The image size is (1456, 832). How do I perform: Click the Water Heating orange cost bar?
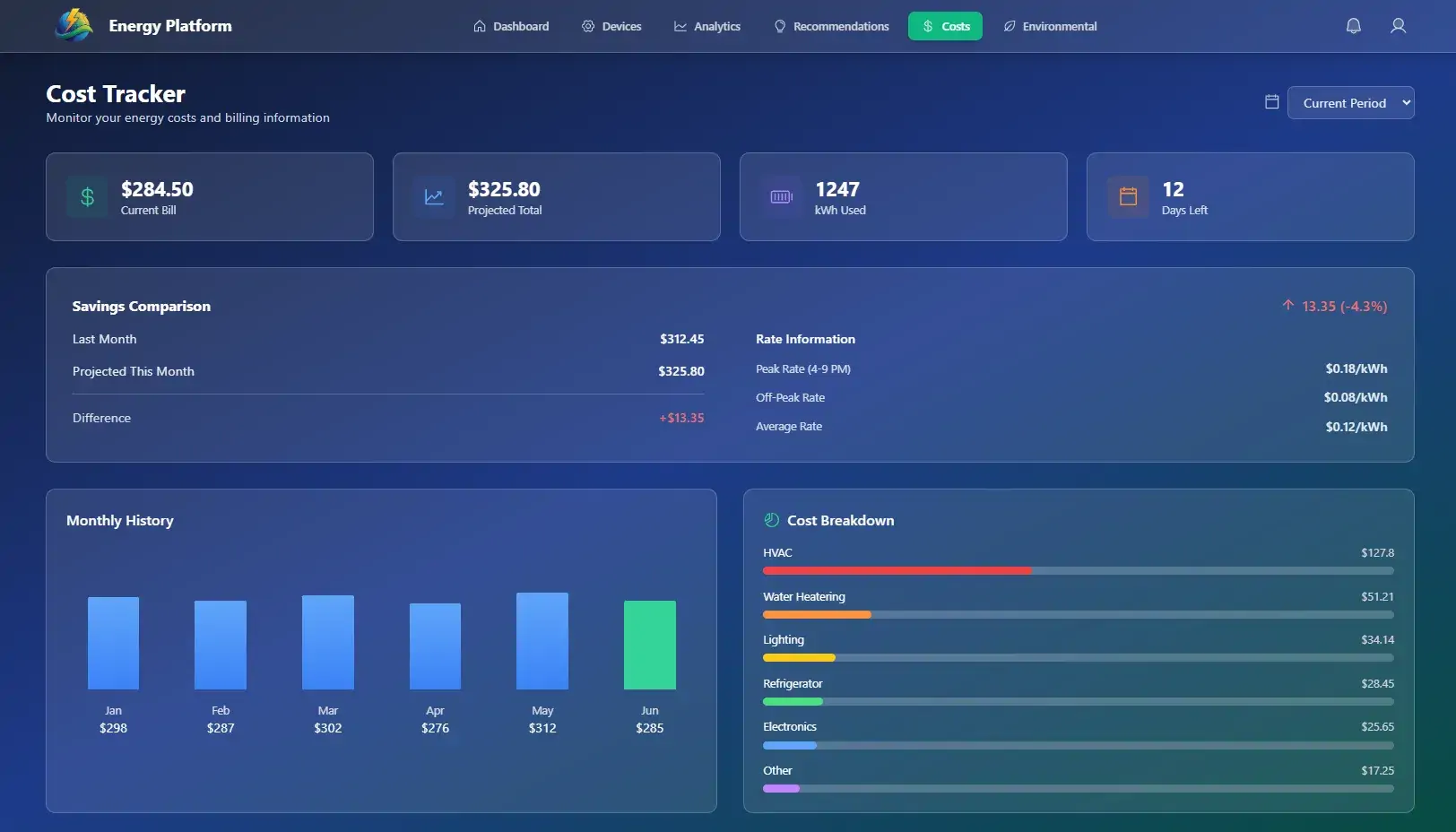click(816, 615)
